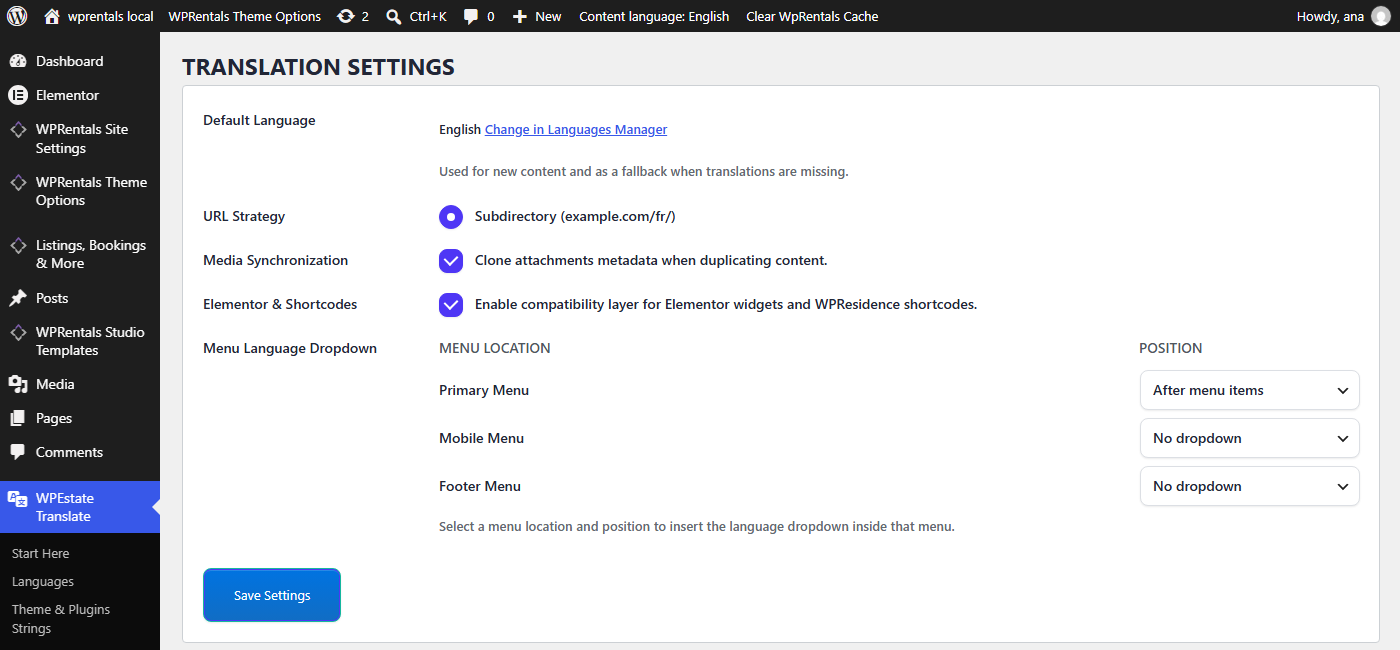This screenshot has width=1400, height=650.
Task: Click the Dashboard gauge icon
Action: tap(17, 61)
